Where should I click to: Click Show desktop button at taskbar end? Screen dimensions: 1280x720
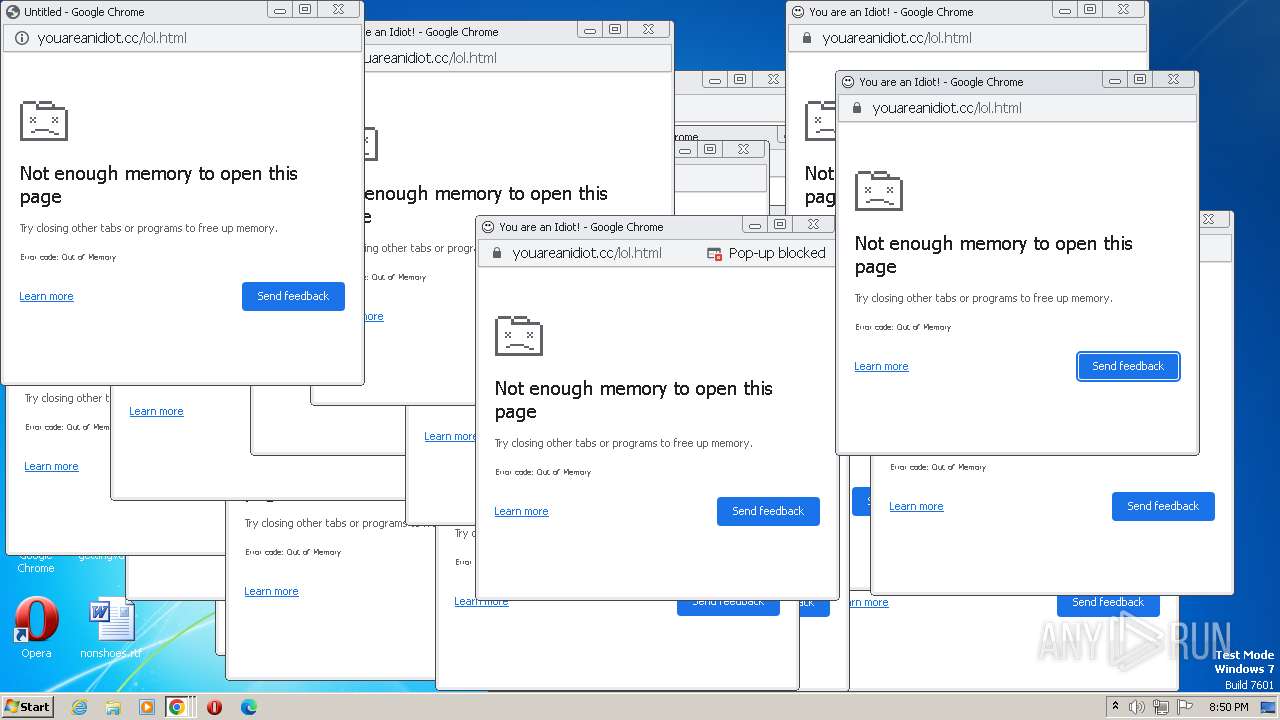[x=1269, y=707]
